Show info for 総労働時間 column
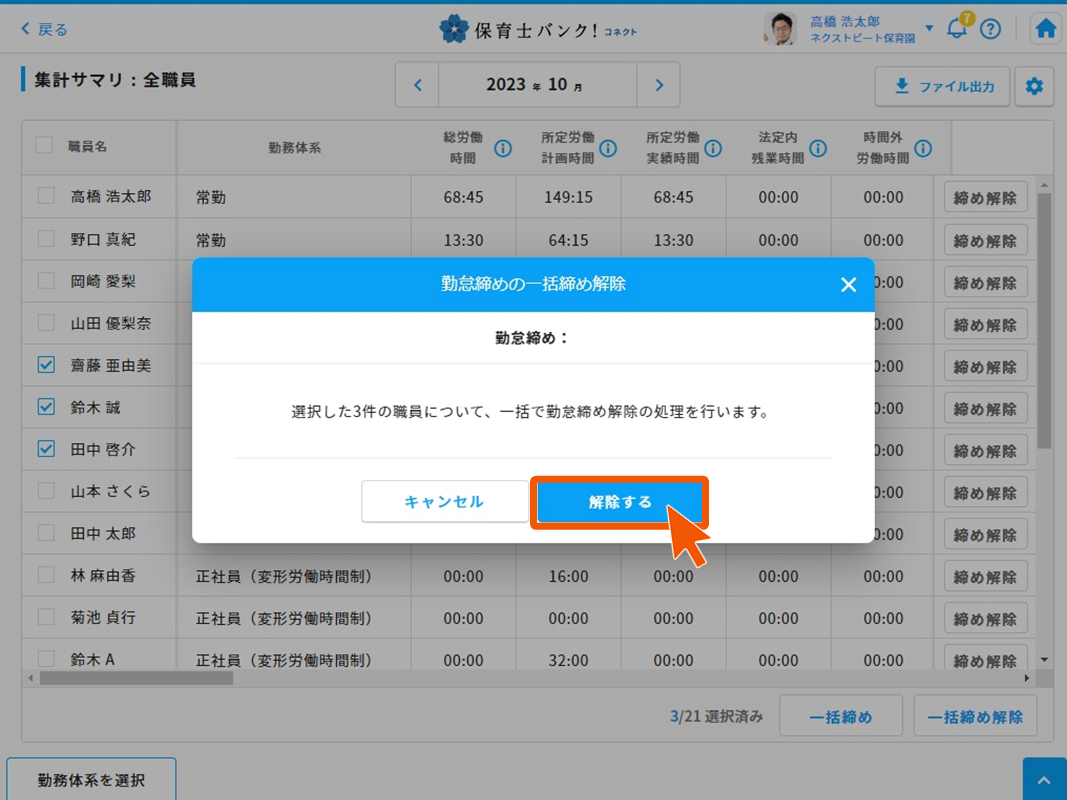 503,148
